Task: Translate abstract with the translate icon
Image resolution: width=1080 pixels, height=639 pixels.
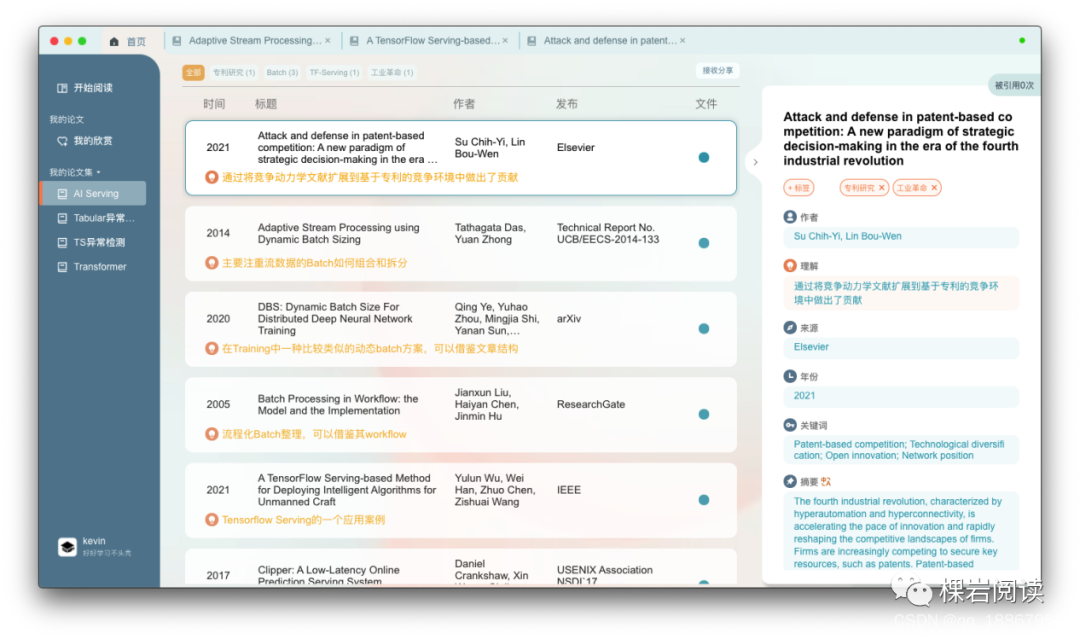Action: [x=826, y=481]
